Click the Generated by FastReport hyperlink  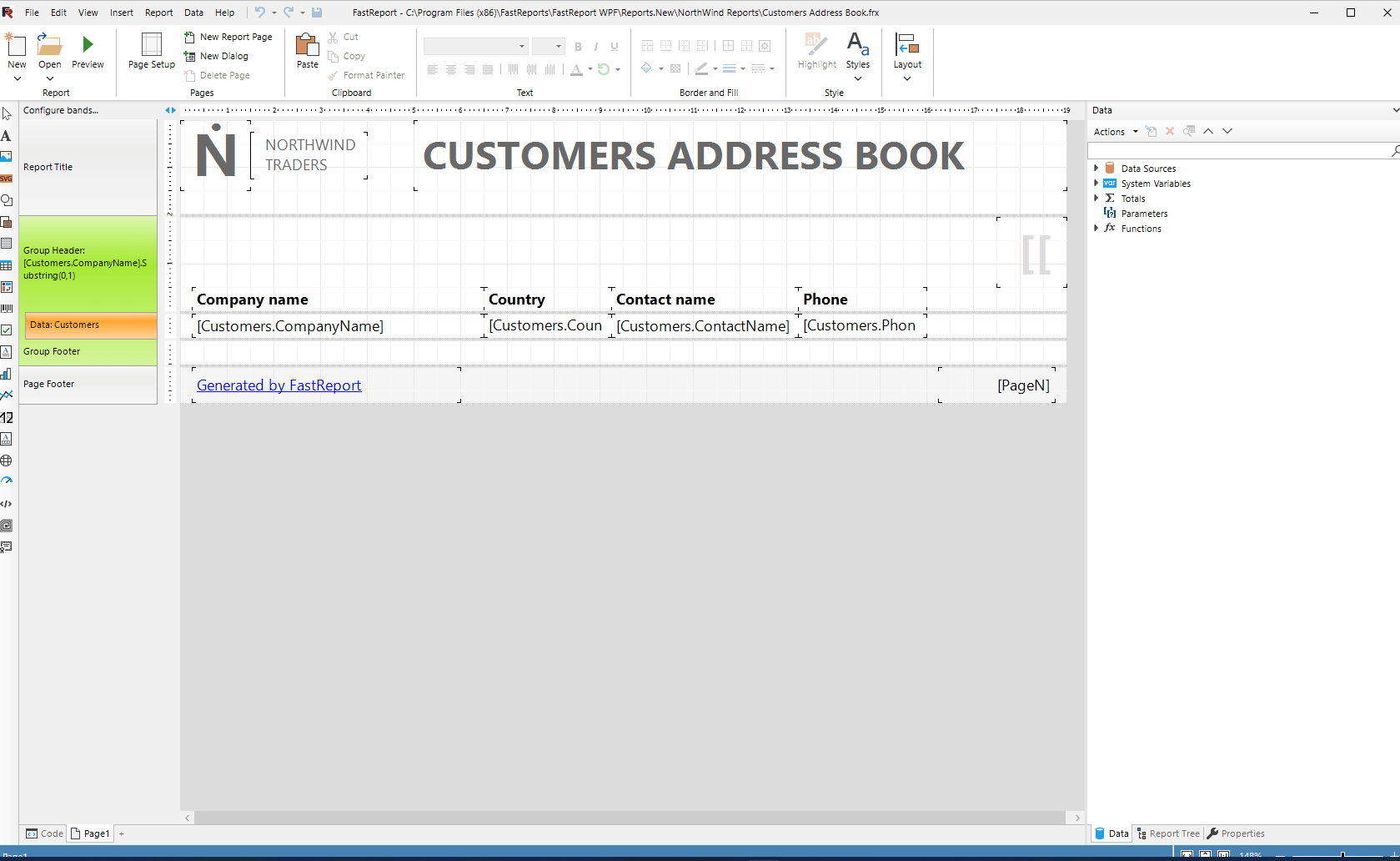click(x=278, y=385)
